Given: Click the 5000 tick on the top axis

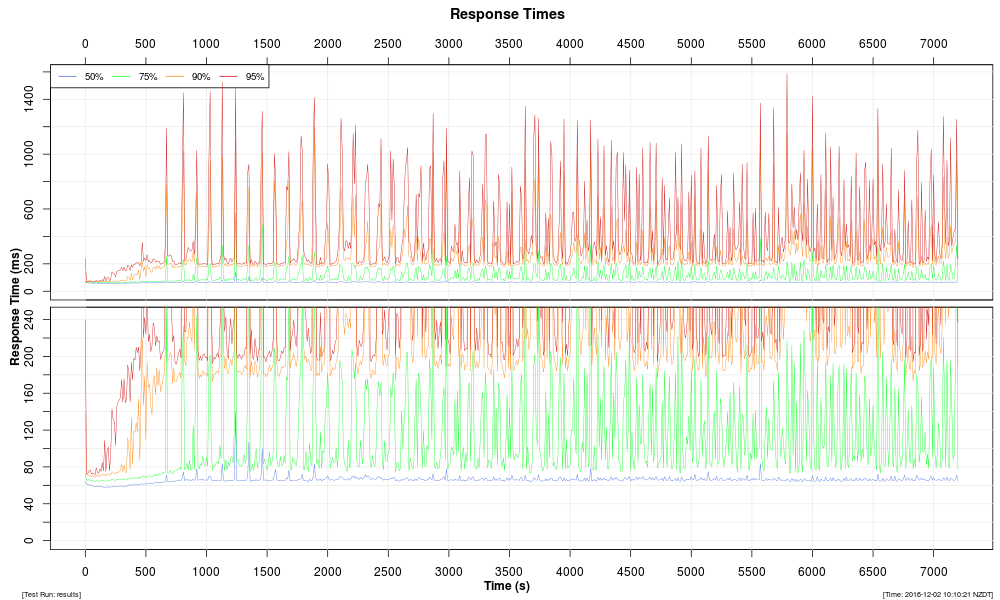Looking at the screenshot, I should point(691,44).
